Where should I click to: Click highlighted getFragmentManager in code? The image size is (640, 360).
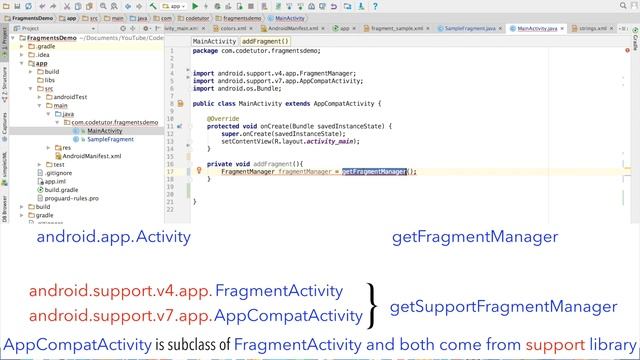pyautogui.click(x=374, y=171)
